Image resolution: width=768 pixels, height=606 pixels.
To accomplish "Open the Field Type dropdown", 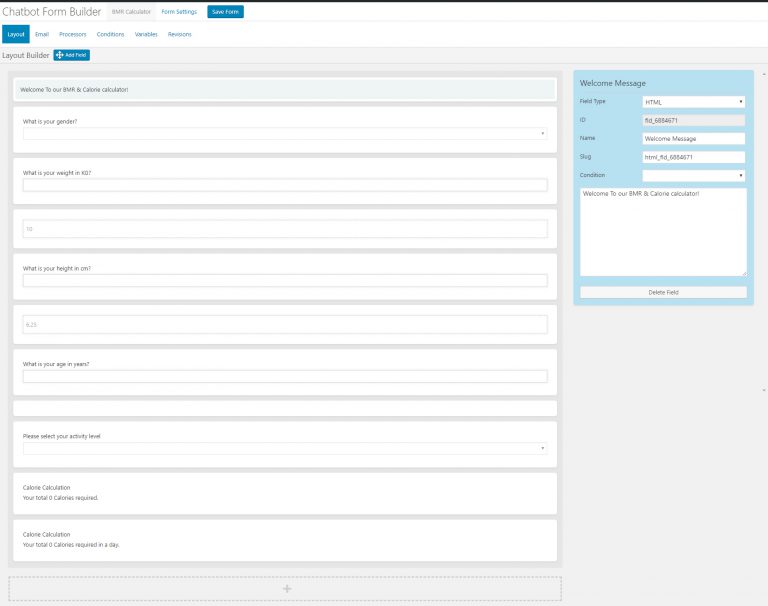I will pyautogui.click(x=693, y=102).
